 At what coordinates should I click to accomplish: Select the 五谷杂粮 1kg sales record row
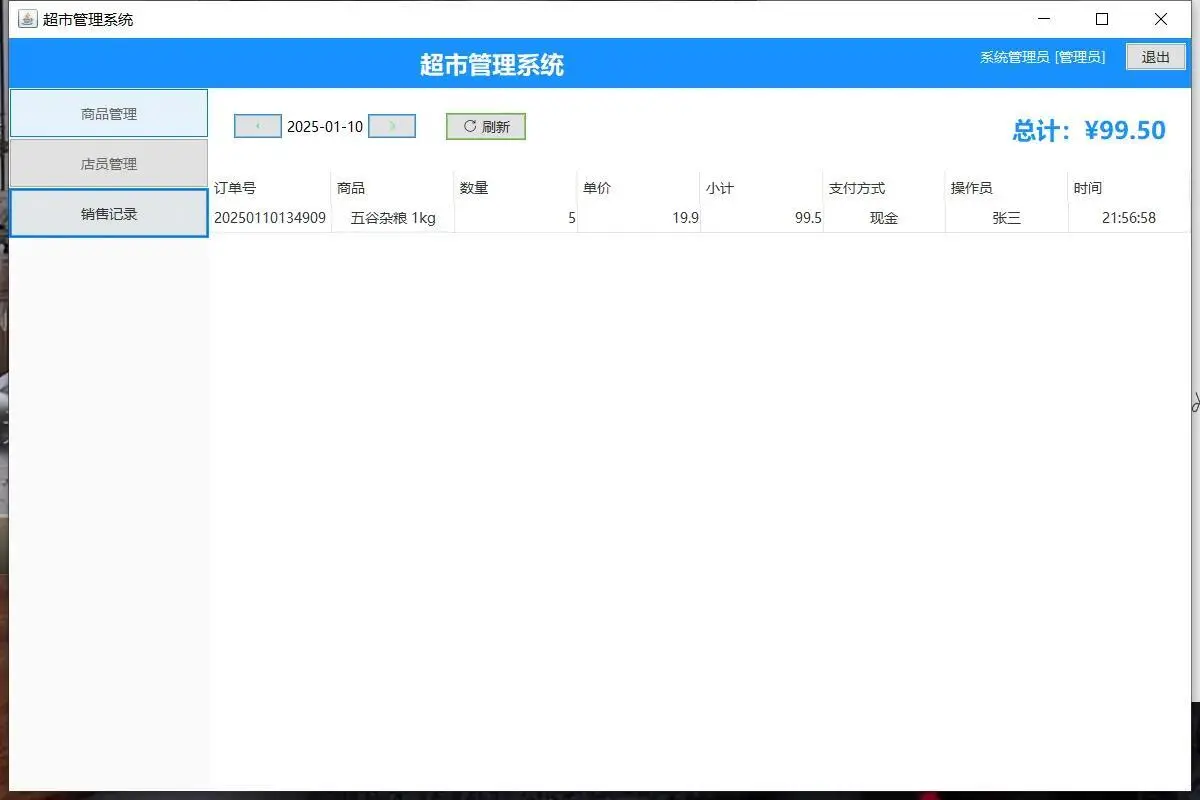point(600,218)
